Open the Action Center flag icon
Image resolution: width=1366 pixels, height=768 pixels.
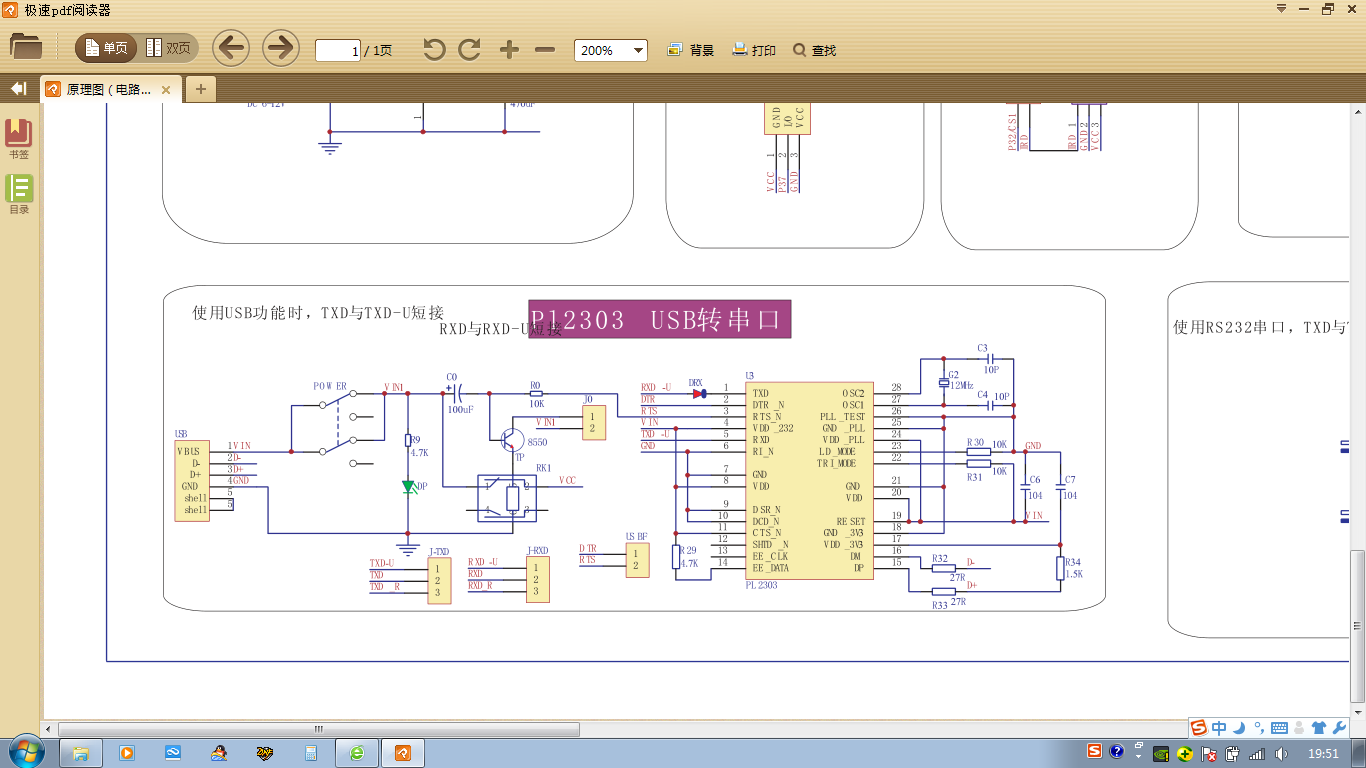point(1209,753)
